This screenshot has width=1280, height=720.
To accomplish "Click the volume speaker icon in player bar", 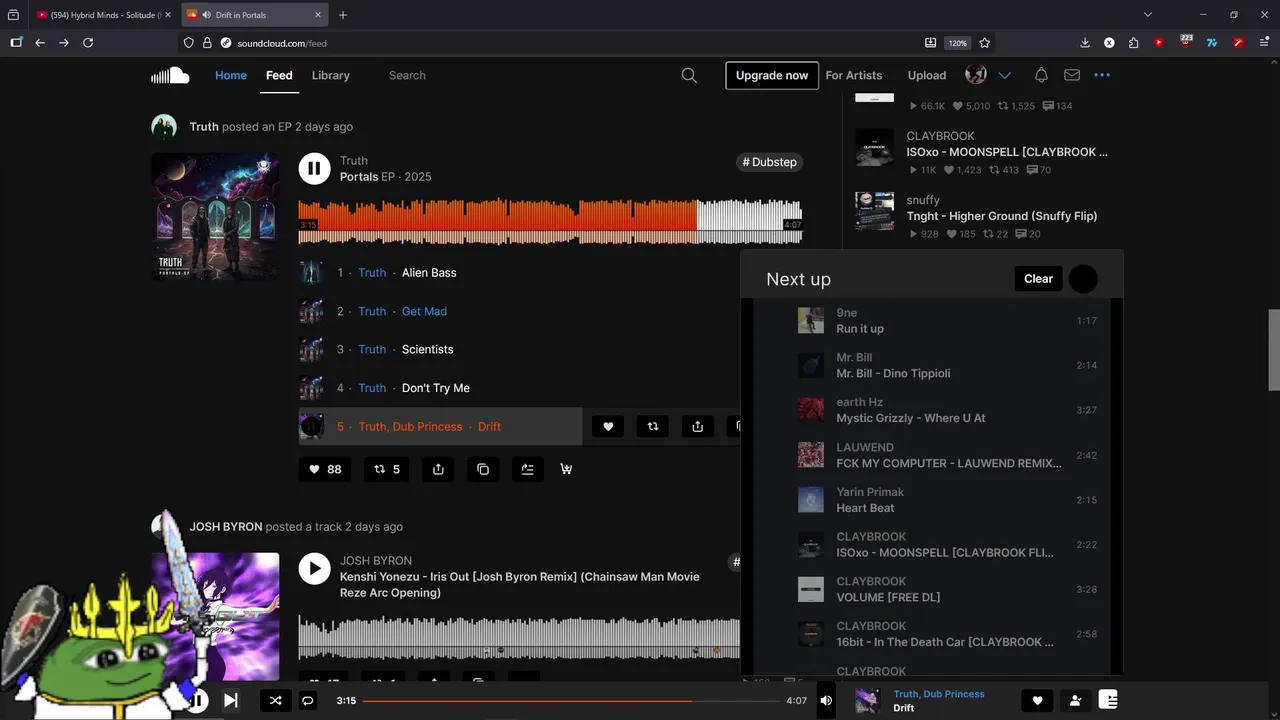I will point(826,700).
